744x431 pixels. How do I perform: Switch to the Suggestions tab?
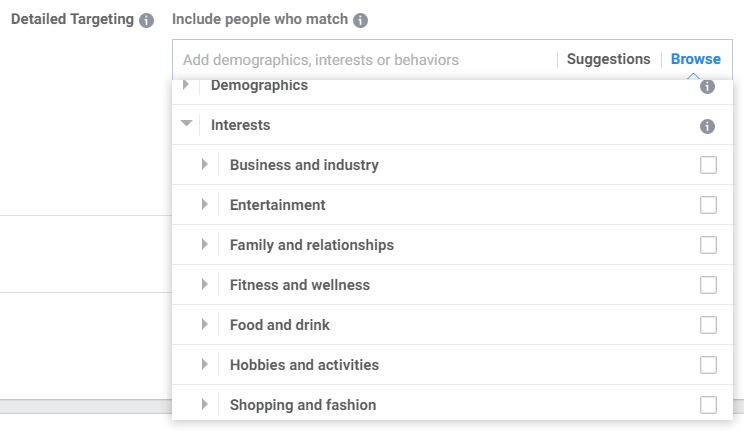(608, 59)
